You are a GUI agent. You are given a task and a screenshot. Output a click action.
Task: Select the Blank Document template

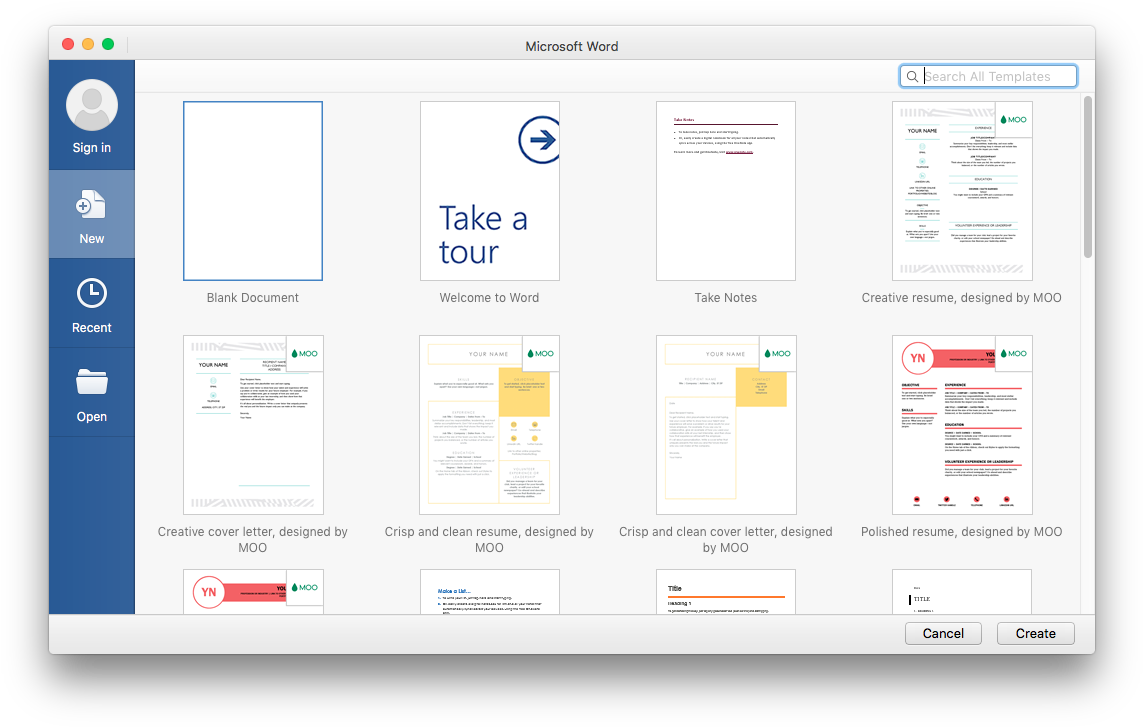click(x=253, y=191)
